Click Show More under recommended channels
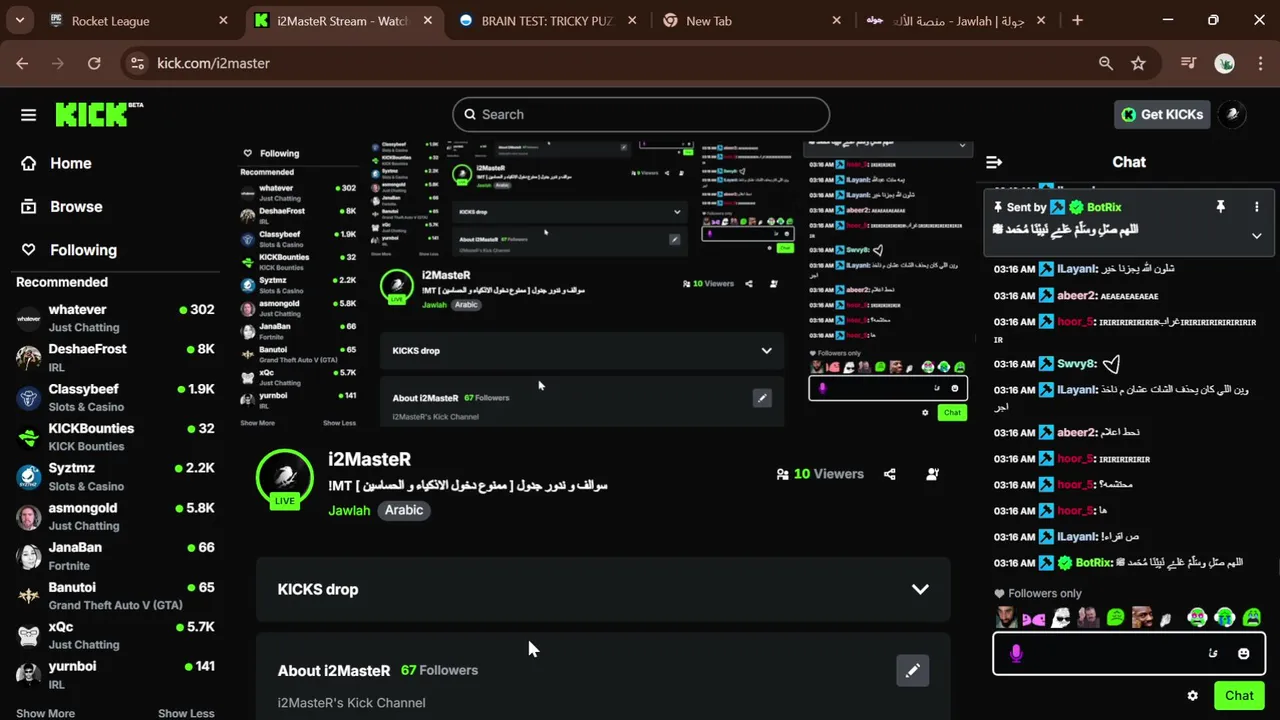The height and width of the screenshot is (720, 1280). tap(45, 713)
